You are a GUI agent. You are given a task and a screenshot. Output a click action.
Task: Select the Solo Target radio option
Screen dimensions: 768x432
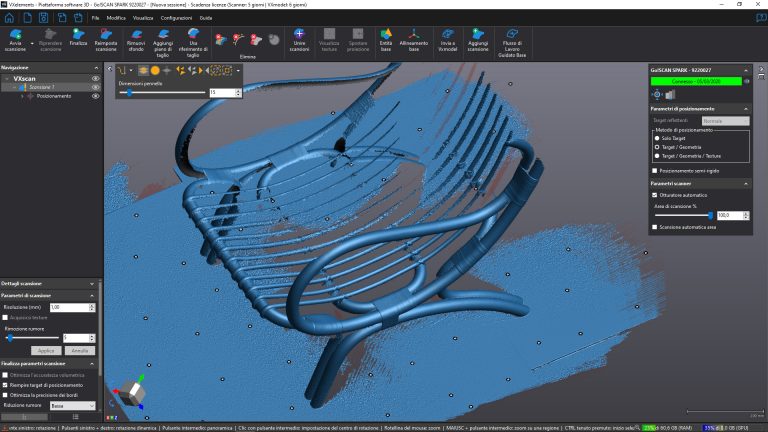[656, 138]
